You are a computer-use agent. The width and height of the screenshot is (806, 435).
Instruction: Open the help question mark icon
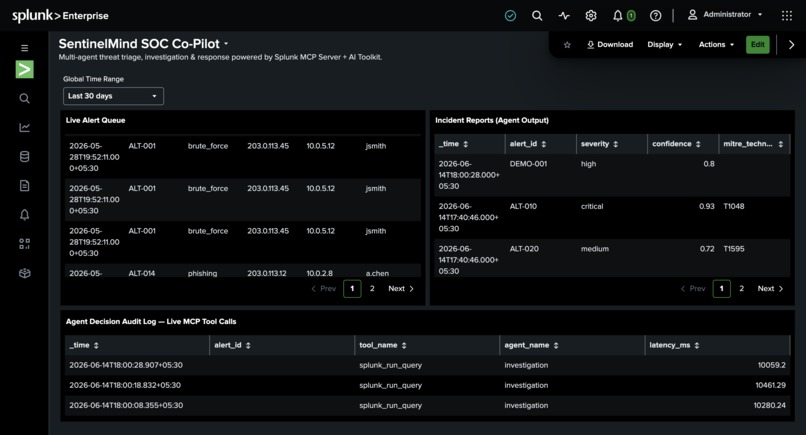pyautogui.click(x=655, y=16)
